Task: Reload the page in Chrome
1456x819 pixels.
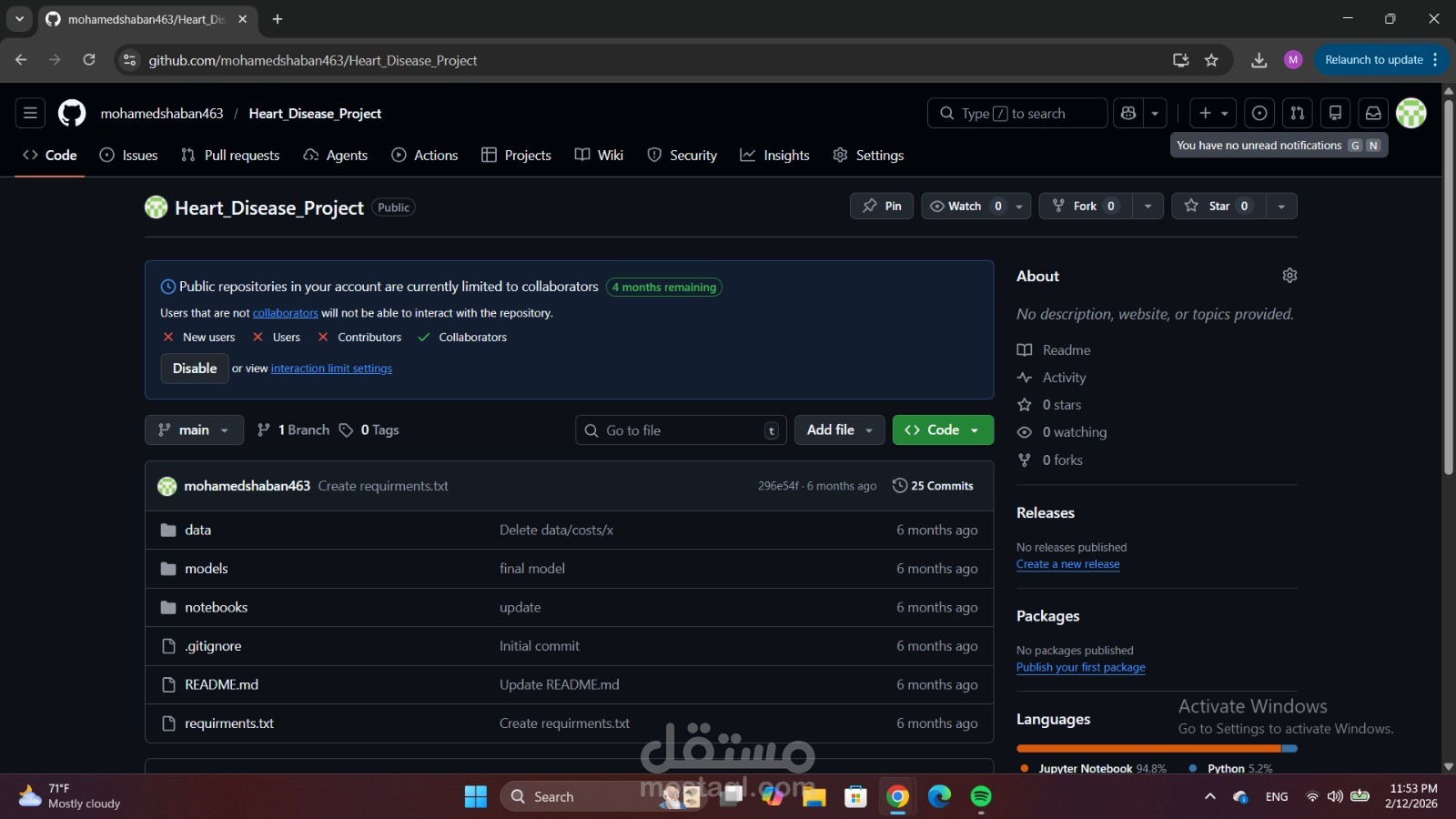Action: point(89,60)
